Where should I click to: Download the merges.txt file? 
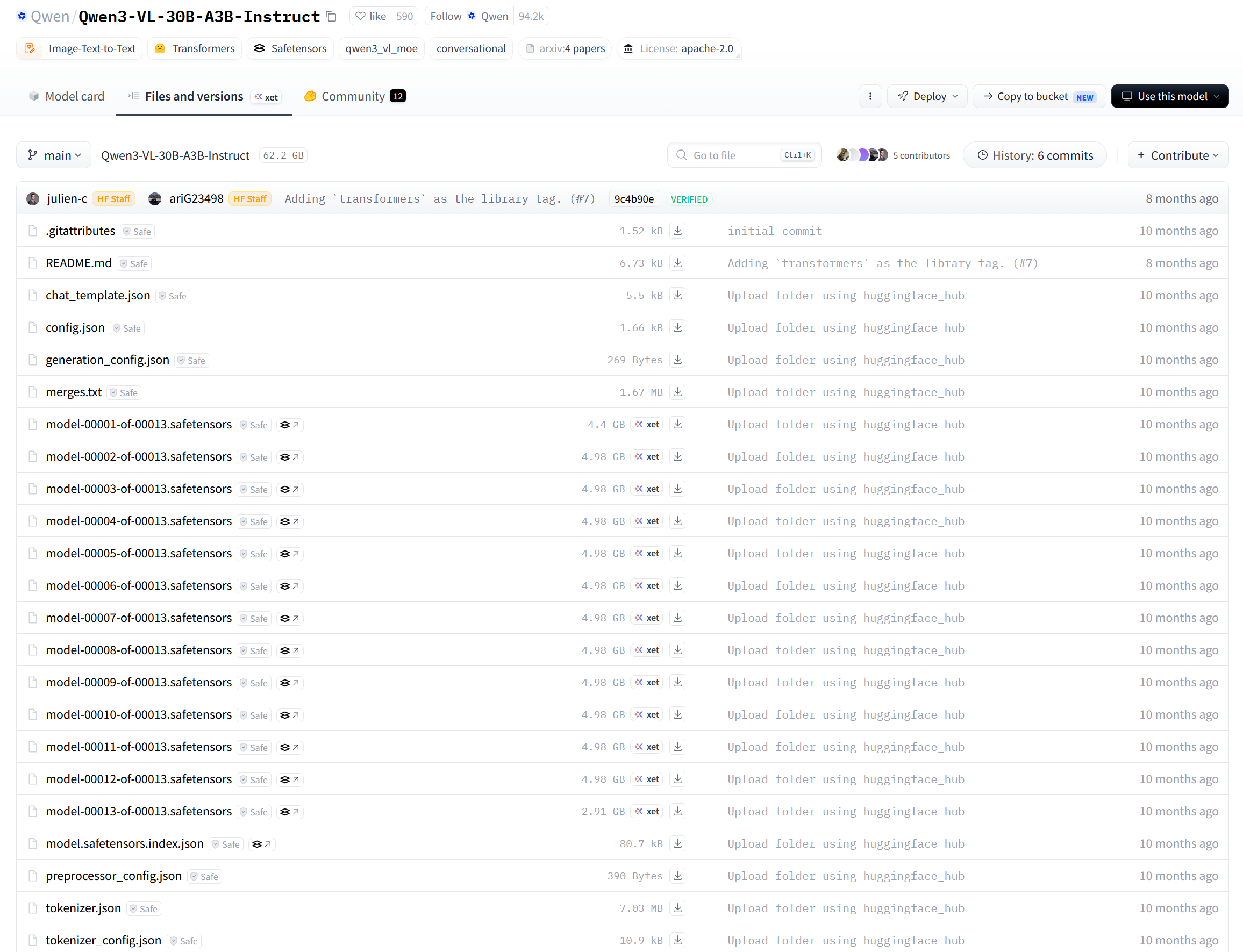[x=677, y=392]
